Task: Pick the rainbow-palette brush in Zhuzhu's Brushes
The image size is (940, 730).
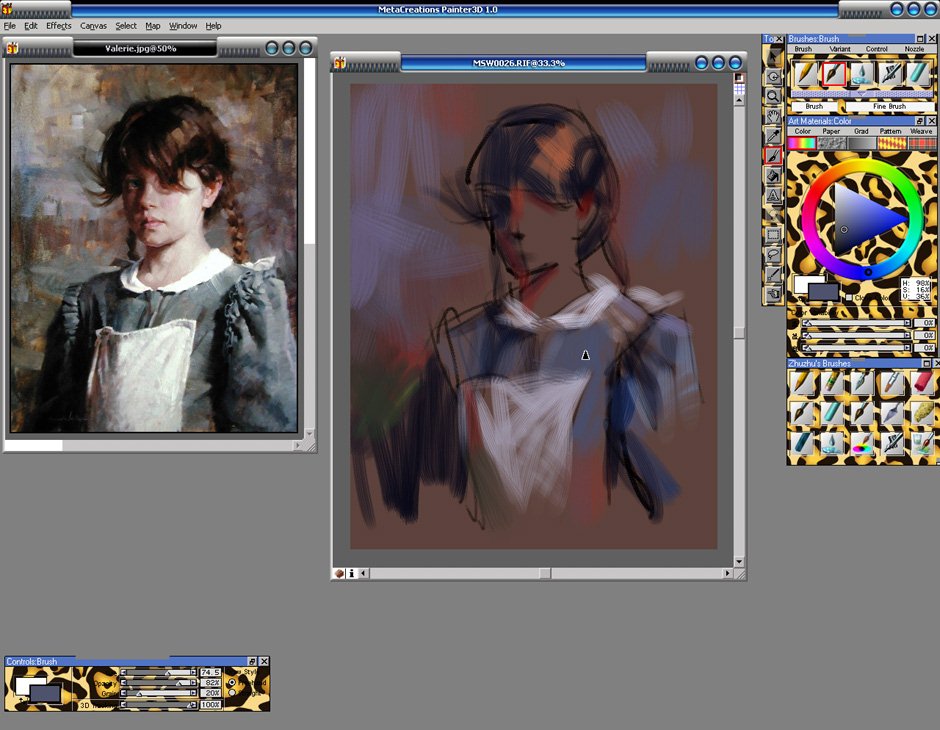Action: [862, 444]
